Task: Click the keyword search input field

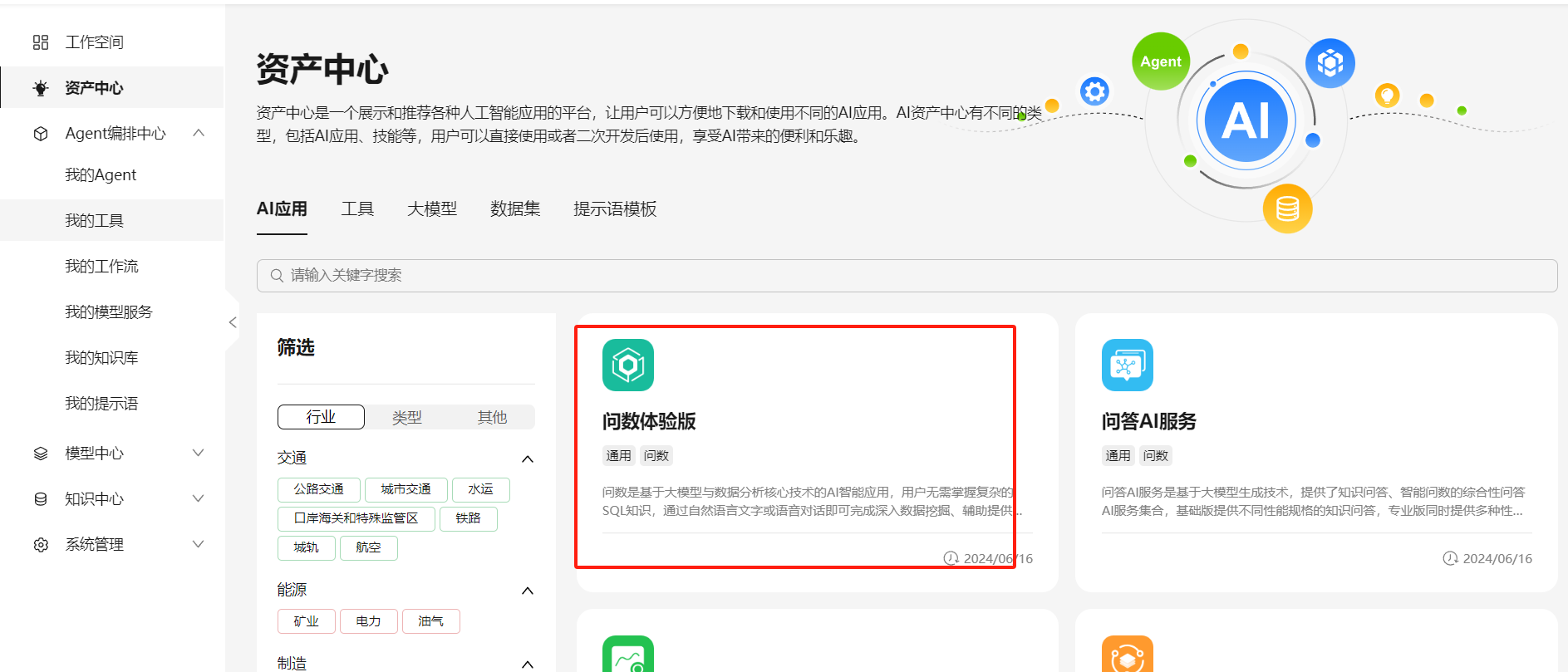Action: coord(907,276)
